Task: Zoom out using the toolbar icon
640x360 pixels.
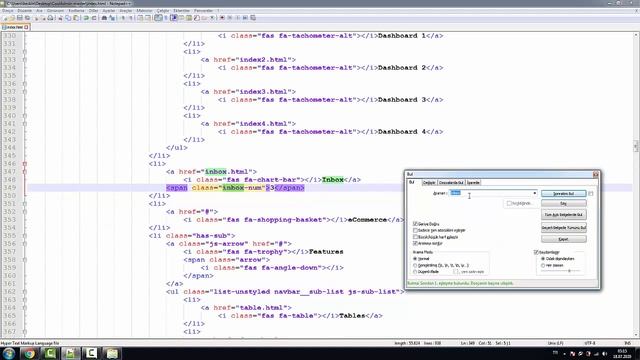Action: [131, 18]
